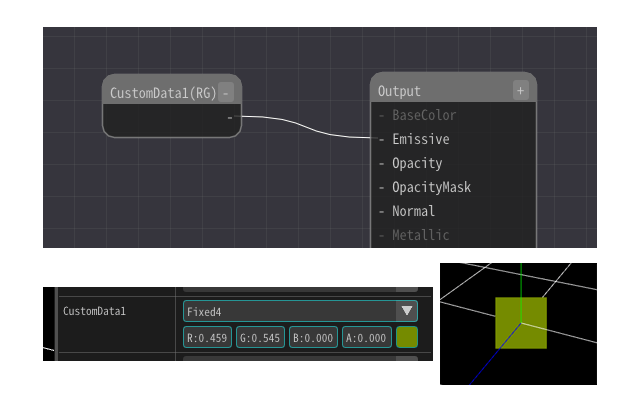
Task: Click the CustomData1(RG) node output pin
Action: click(230, 118)
